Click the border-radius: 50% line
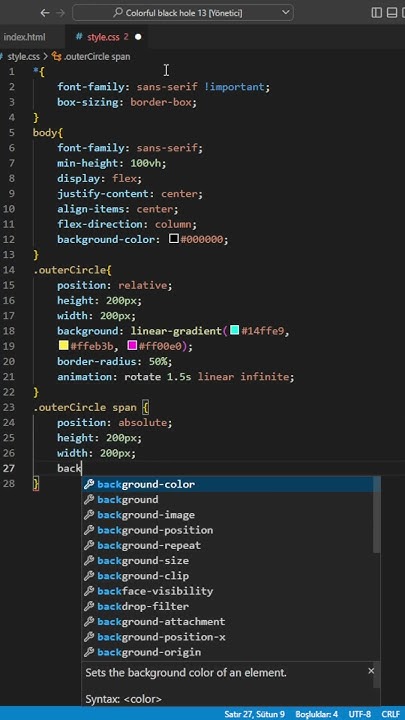This screenshot has width=405, height=720. (115, 361)
